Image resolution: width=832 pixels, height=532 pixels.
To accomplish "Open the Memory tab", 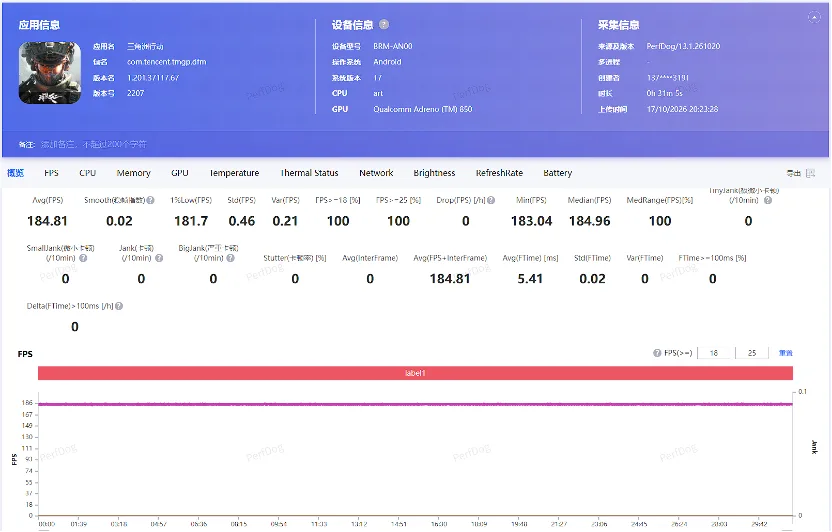I will click(x=134, y=173).
